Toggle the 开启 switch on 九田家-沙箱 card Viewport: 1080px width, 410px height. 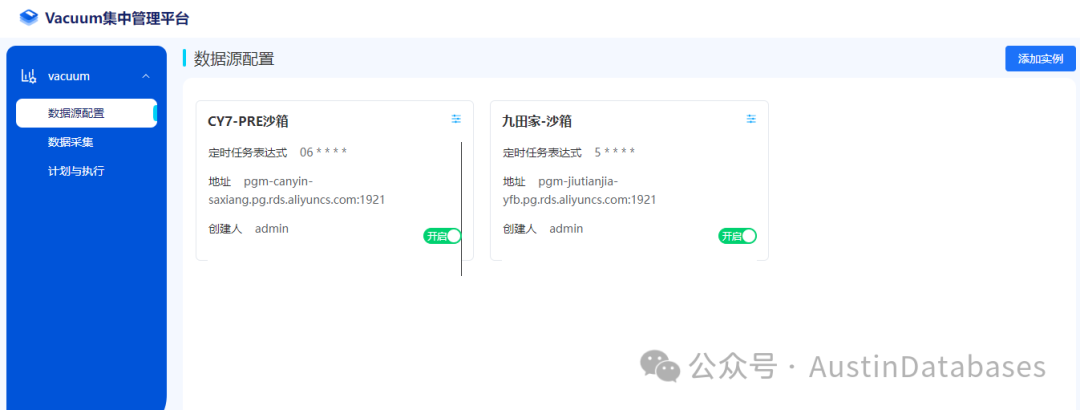[x=738, y=236]
